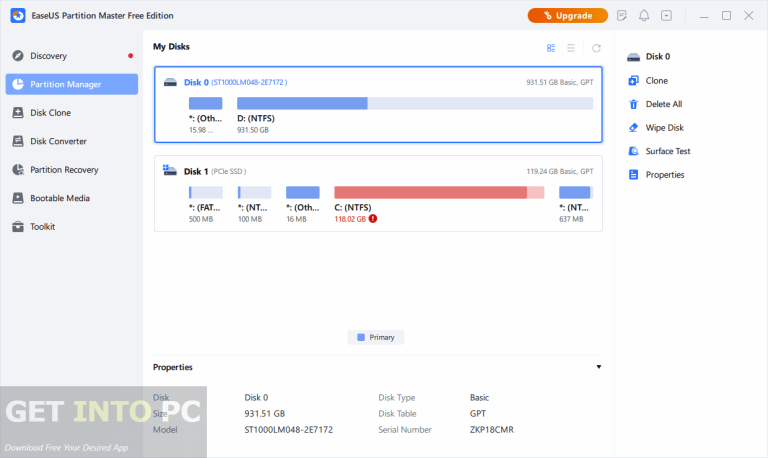Select the 500 MB FAT partition block
The height and width of the screenshot is (458, 768).
coord(206,193)
